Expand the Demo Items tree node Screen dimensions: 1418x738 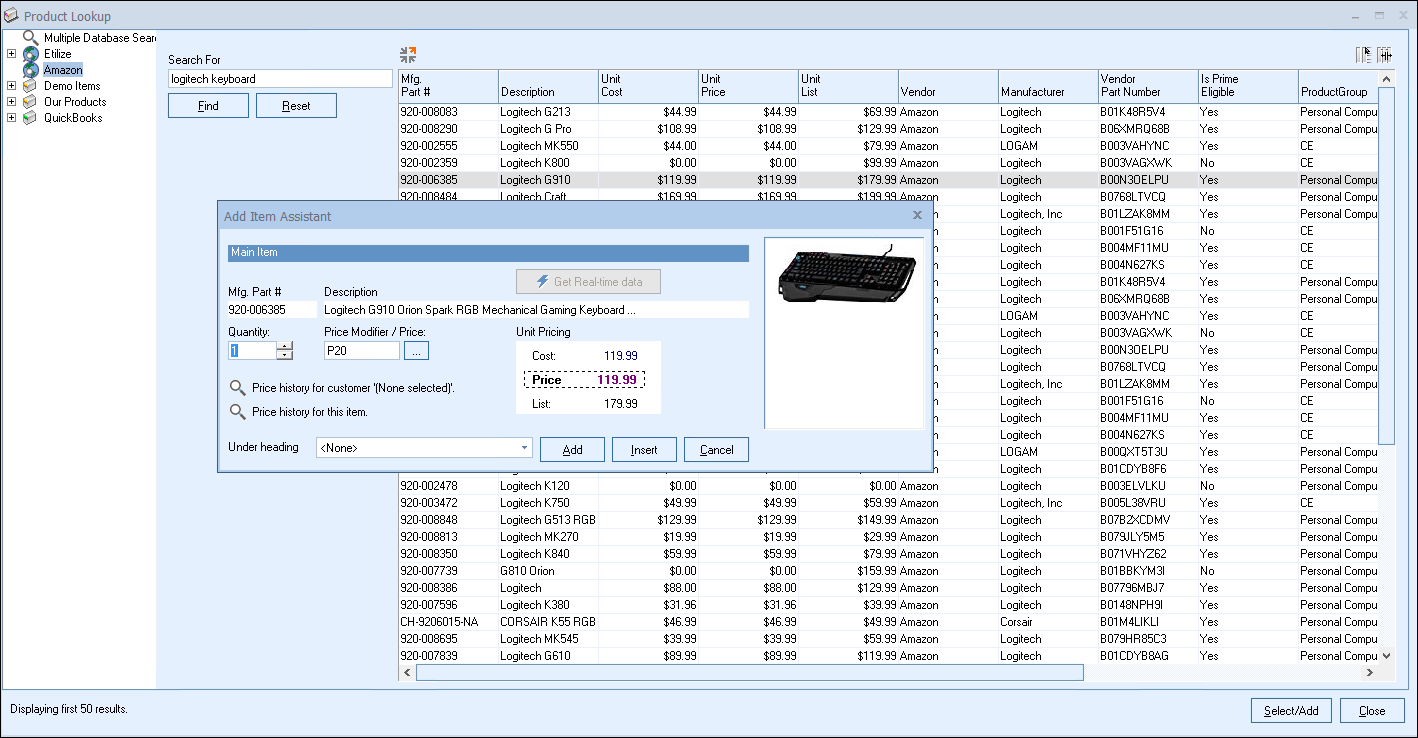pos(12,86)
